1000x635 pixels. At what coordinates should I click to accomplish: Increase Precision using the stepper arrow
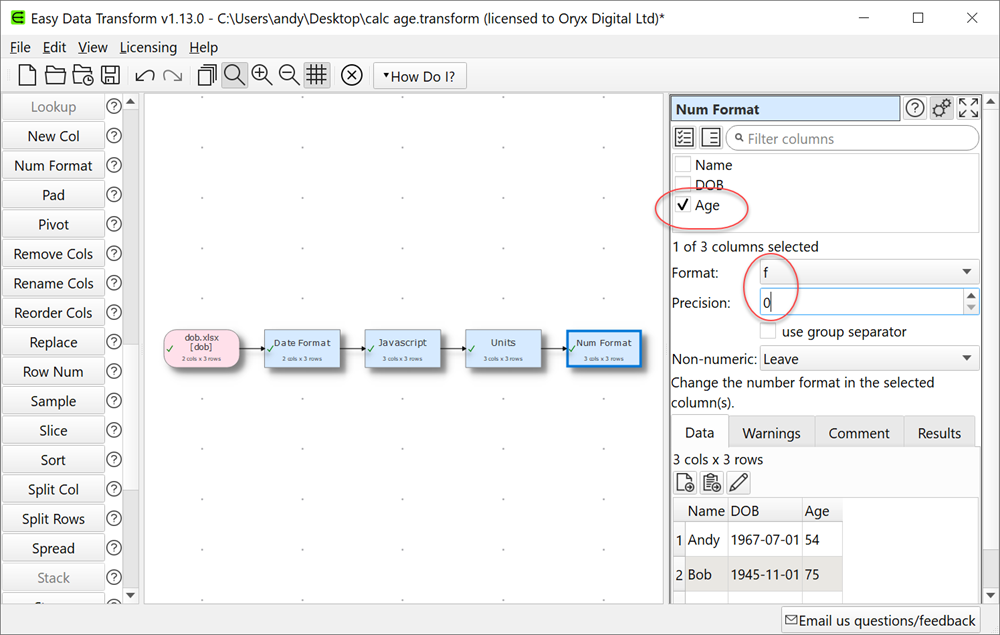coord(971,297)
